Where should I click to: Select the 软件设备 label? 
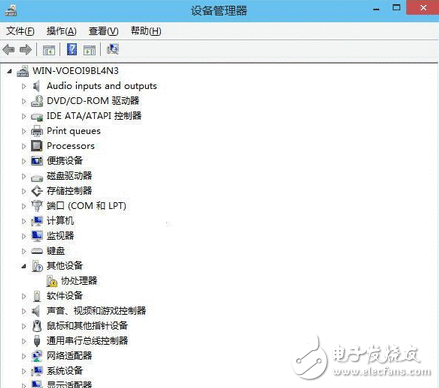coord(64,296)
